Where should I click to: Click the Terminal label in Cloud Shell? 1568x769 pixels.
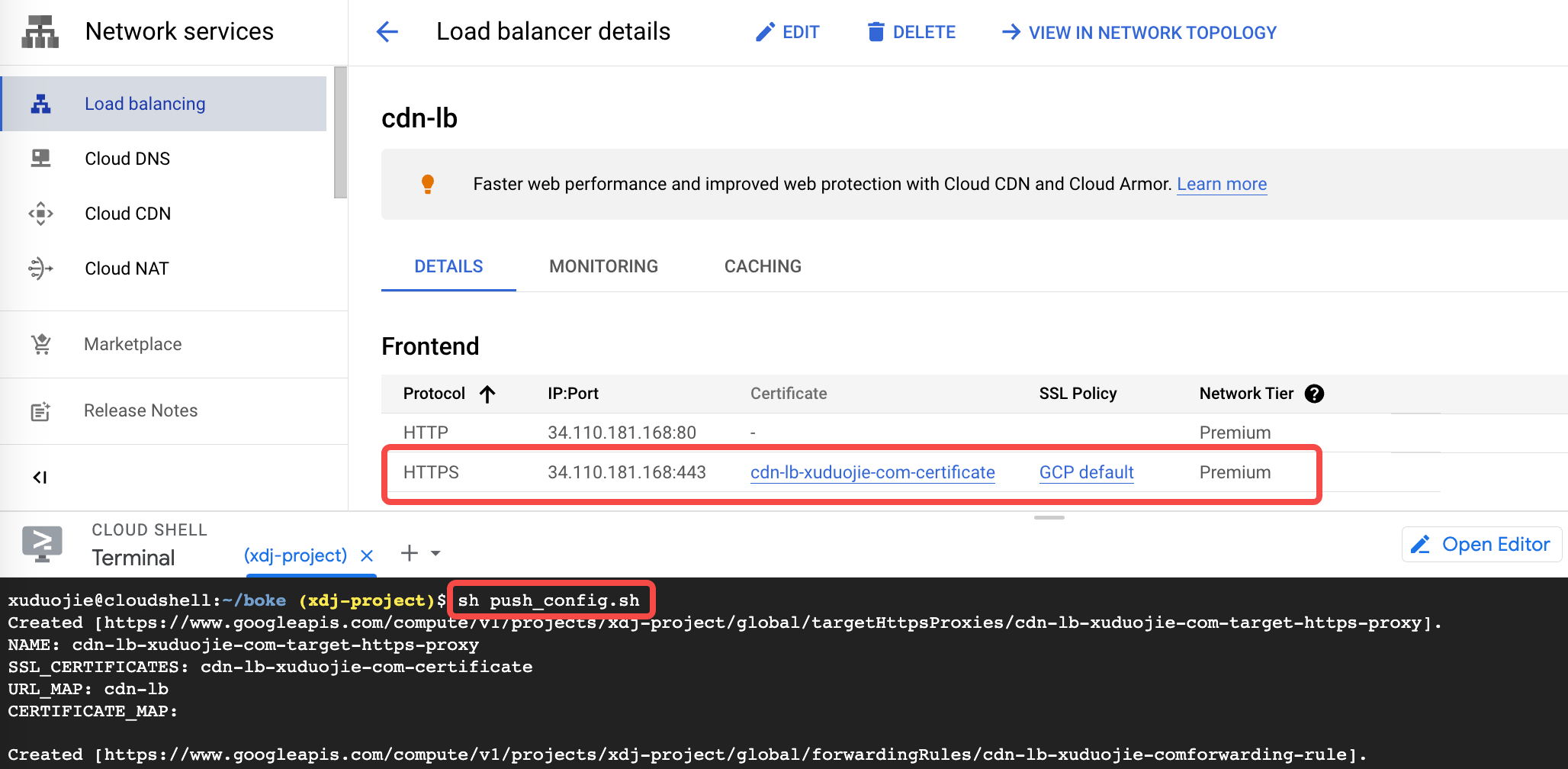(x=133, y=558)
